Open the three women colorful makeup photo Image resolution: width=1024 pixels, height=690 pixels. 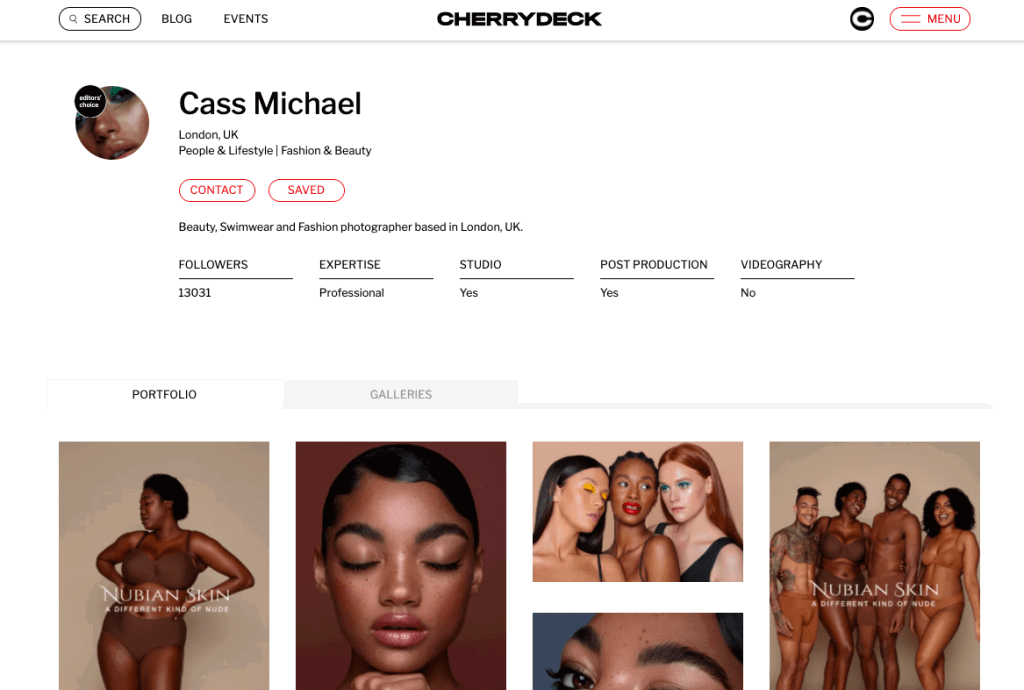pos(637,512)
